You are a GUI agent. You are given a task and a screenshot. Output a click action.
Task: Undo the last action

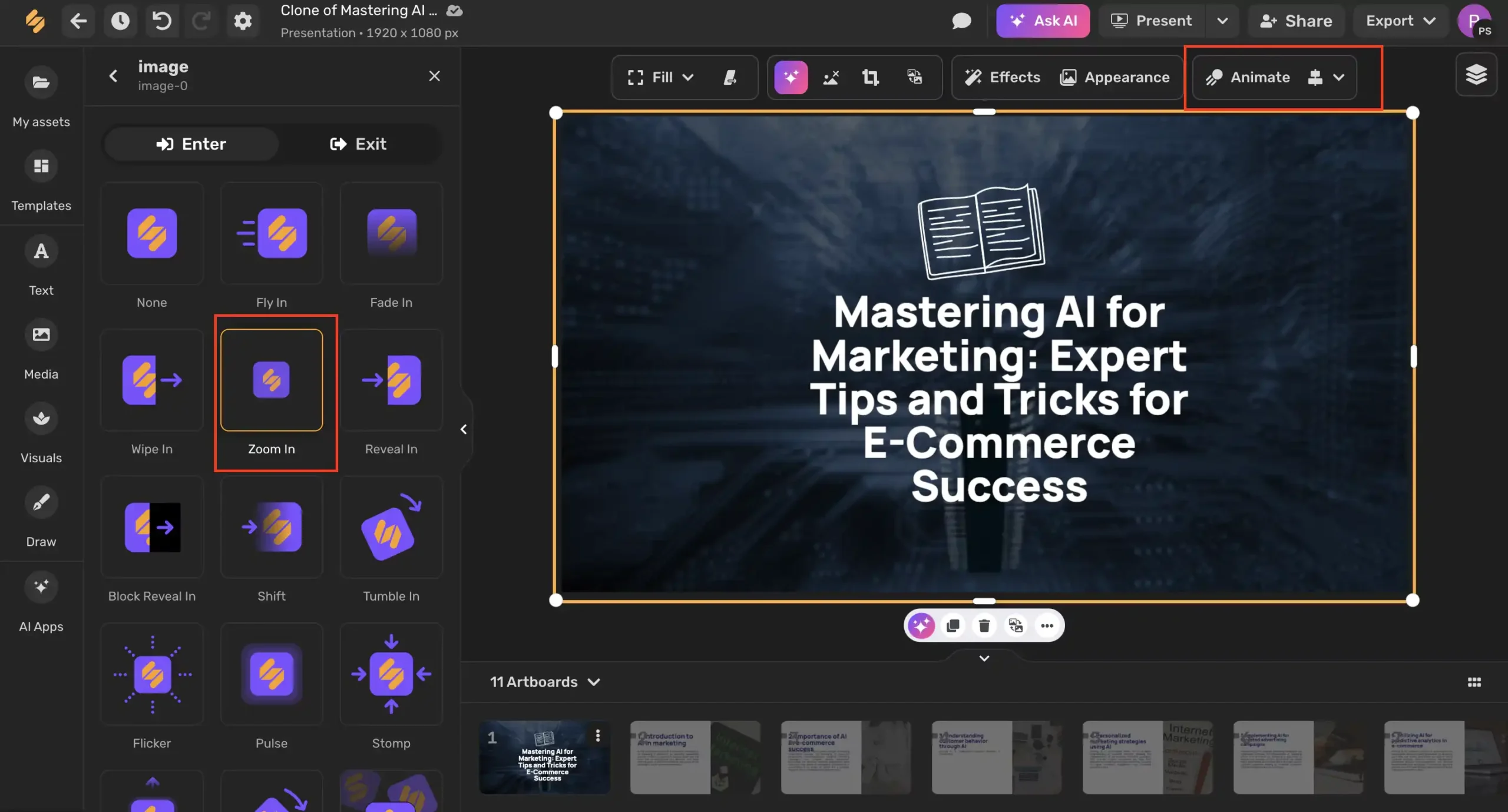tap(161, 21)
